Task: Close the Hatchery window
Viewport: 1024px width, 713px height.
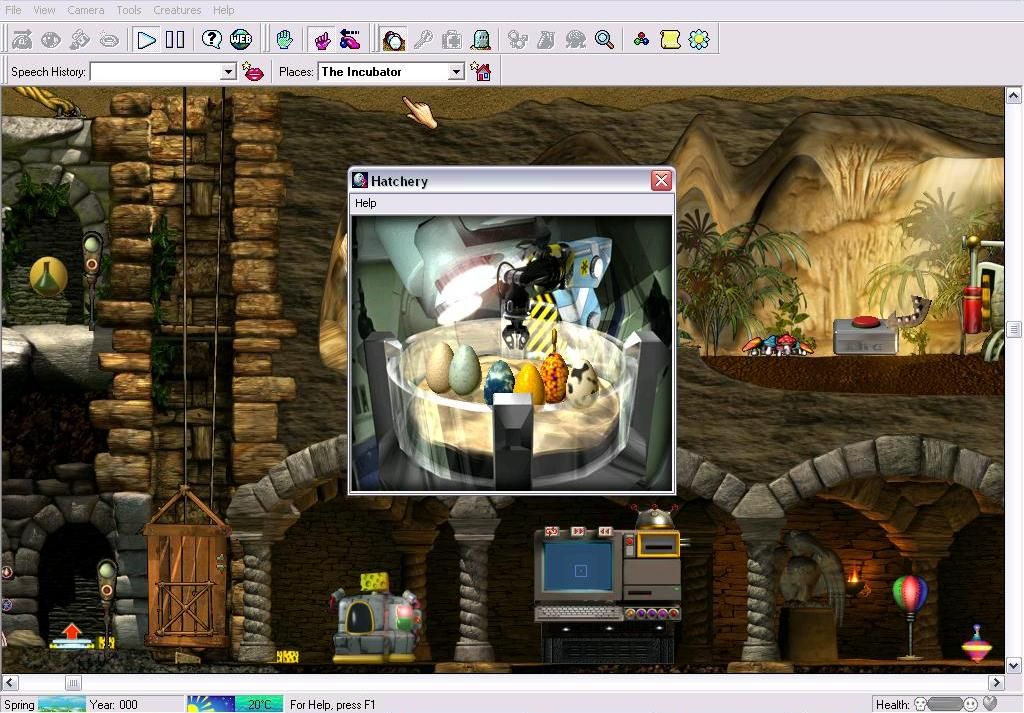Action: 661,181
